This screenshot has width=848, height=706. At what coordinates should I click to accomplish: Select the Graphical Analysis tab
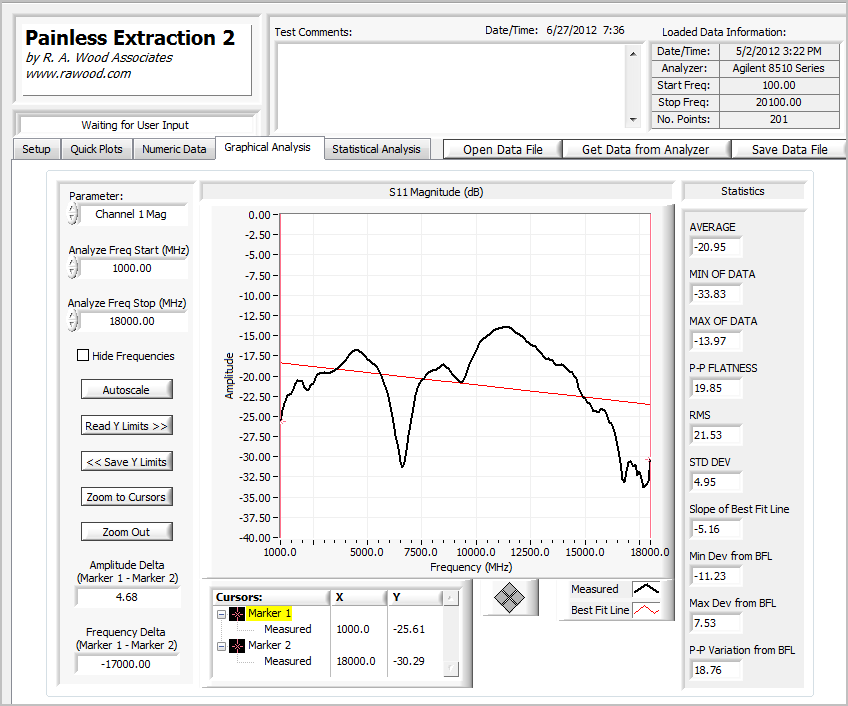[x=268, y=148]
